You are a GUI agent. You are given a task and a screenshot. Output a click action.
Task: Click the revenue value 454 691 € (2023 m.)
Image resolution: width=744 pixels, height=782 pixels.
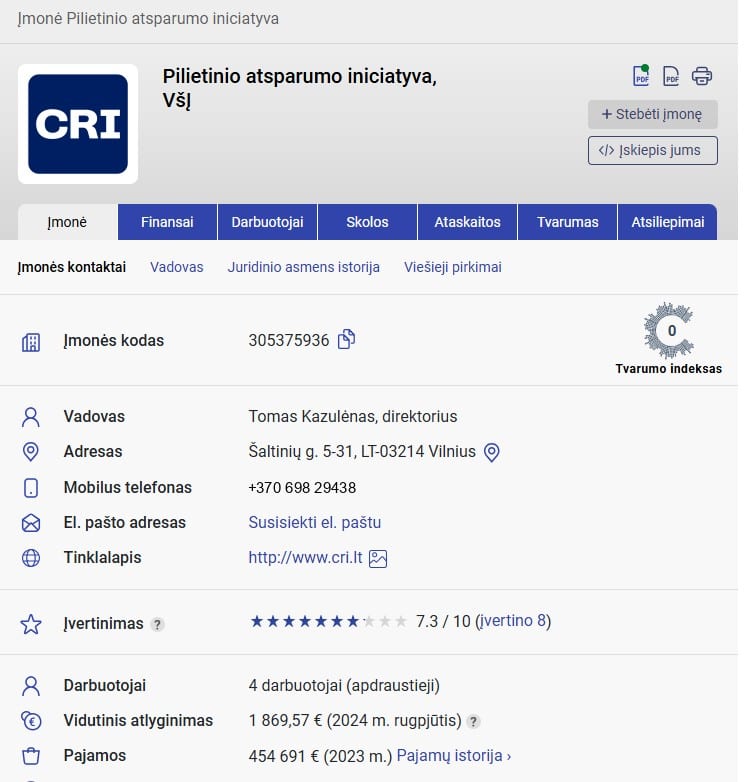[320, 757]
